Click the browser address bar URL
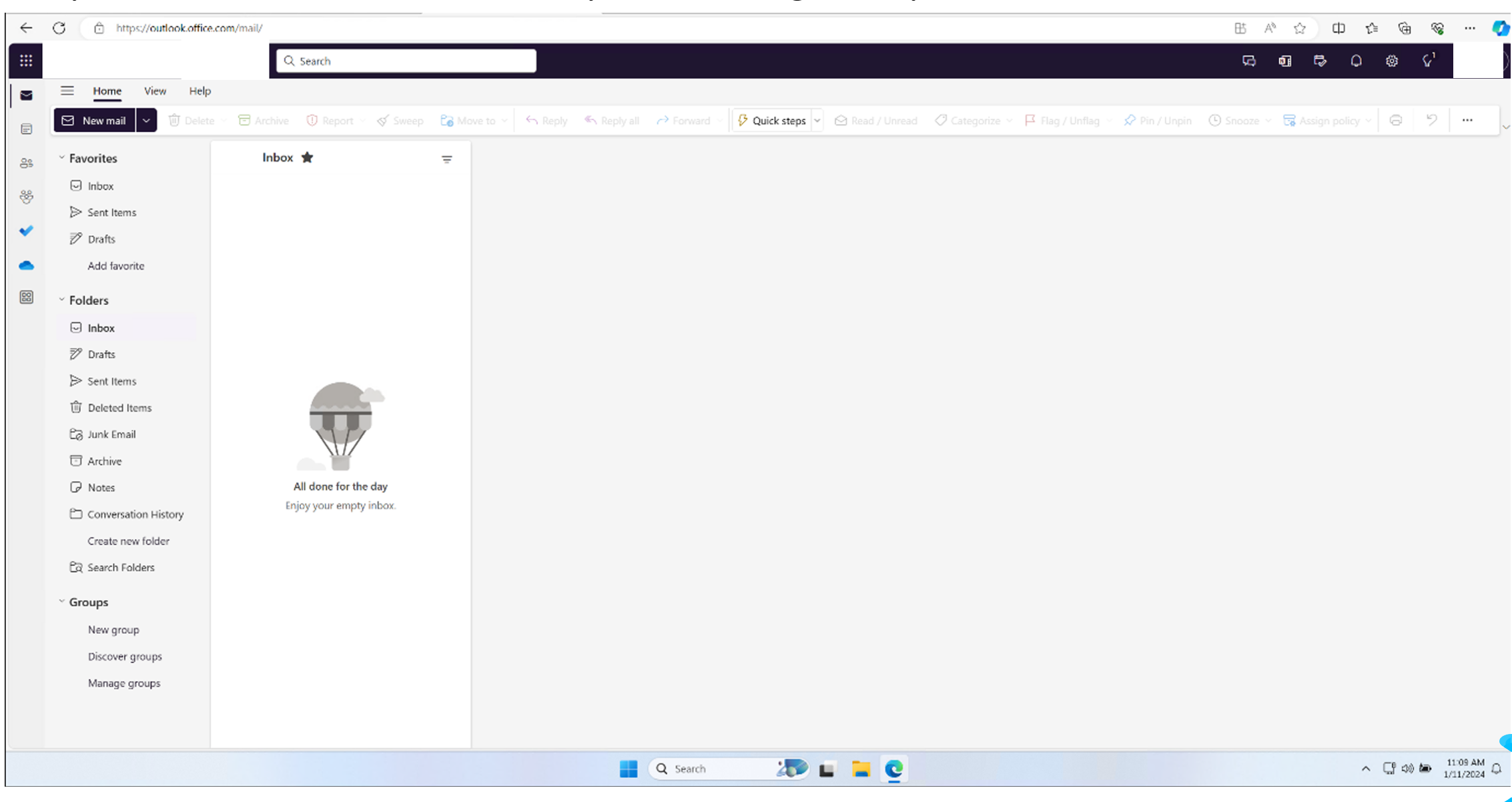The width and height of the screenshot is (1512, 802). pos(189,28)
